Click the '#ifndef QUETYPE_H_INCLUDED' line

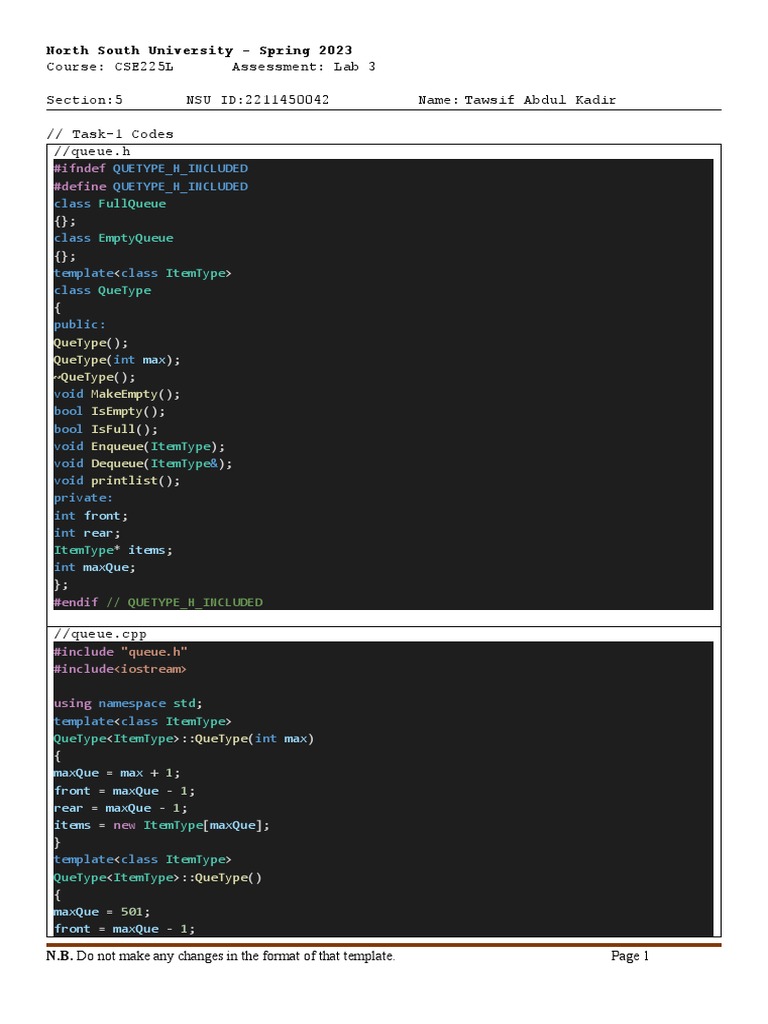click(x=151, y=168)
